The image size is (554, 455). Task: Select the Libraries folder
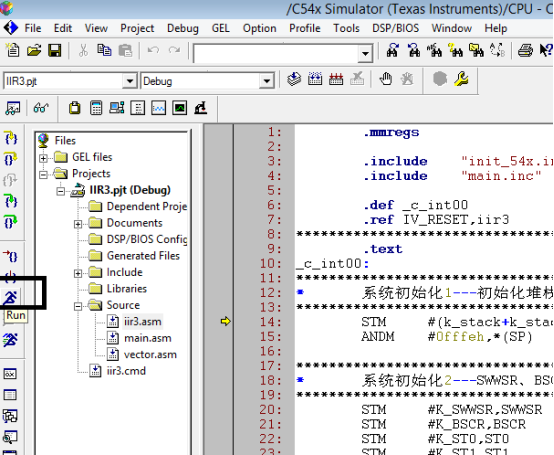point(126,289)
